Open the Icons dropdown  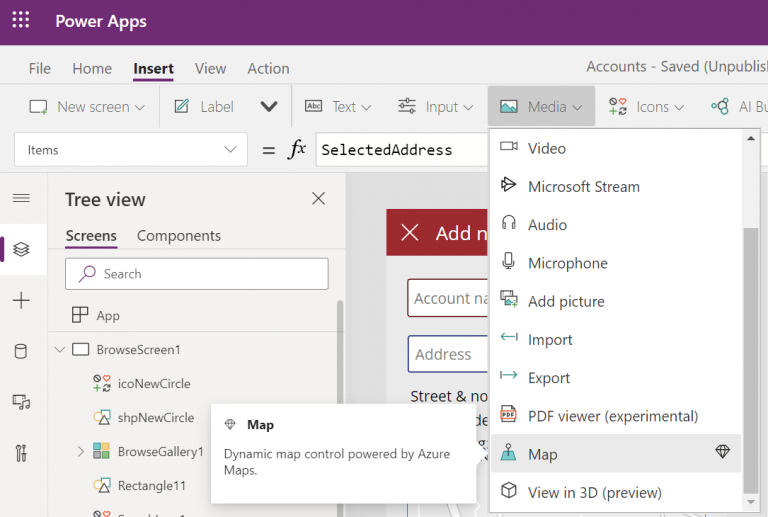click(x=646, y=107)
